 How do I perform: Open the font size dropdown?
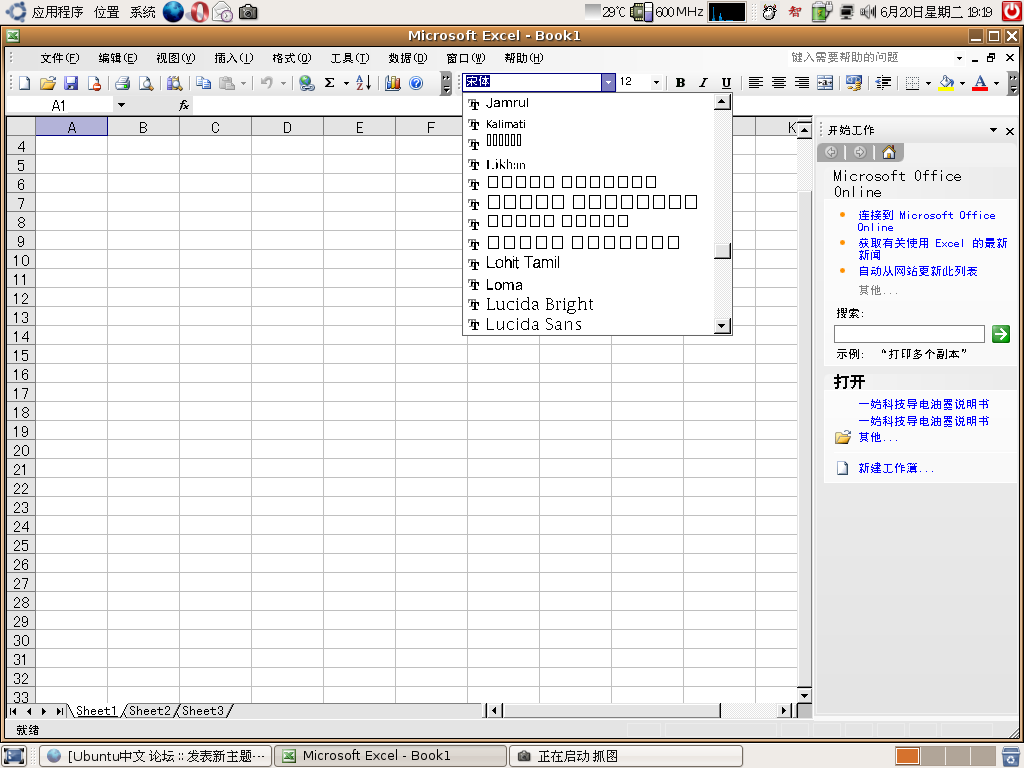pyautogui.click(x=656, y=82)
